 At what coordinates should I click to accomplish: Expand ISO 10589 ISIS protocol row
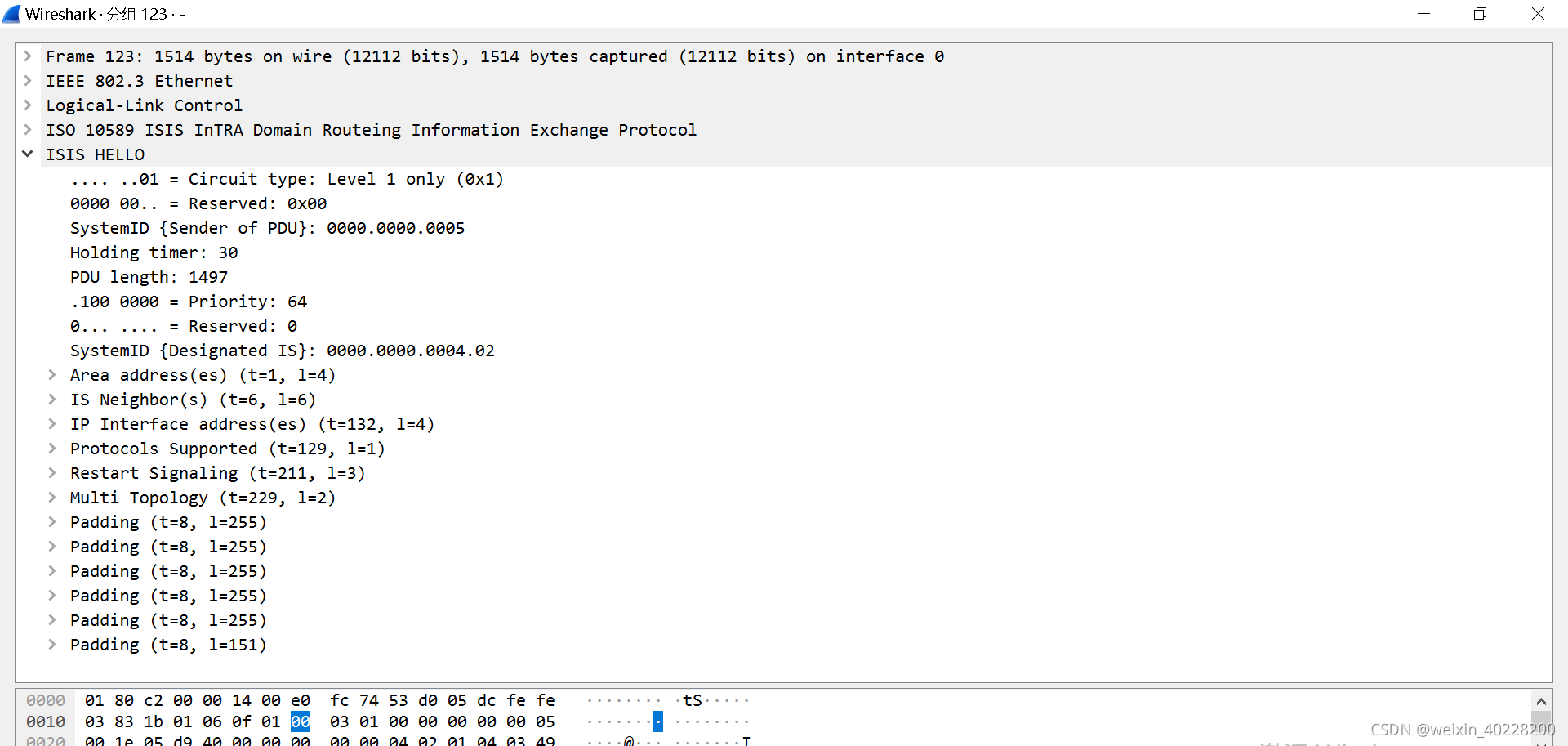point(28,130)
